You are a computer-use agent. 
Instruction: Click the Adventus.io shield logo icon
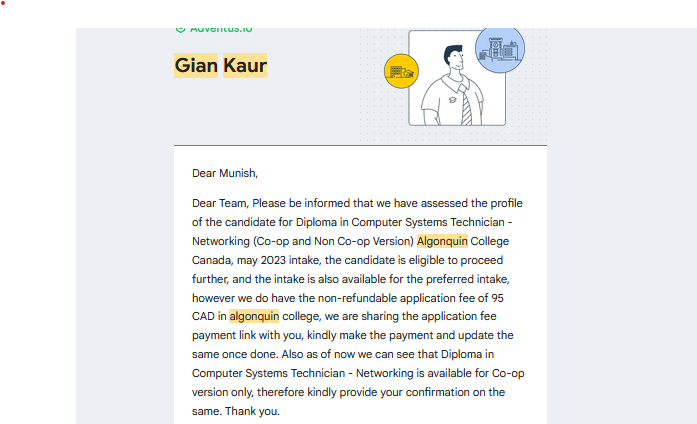[x=180, y=30]
